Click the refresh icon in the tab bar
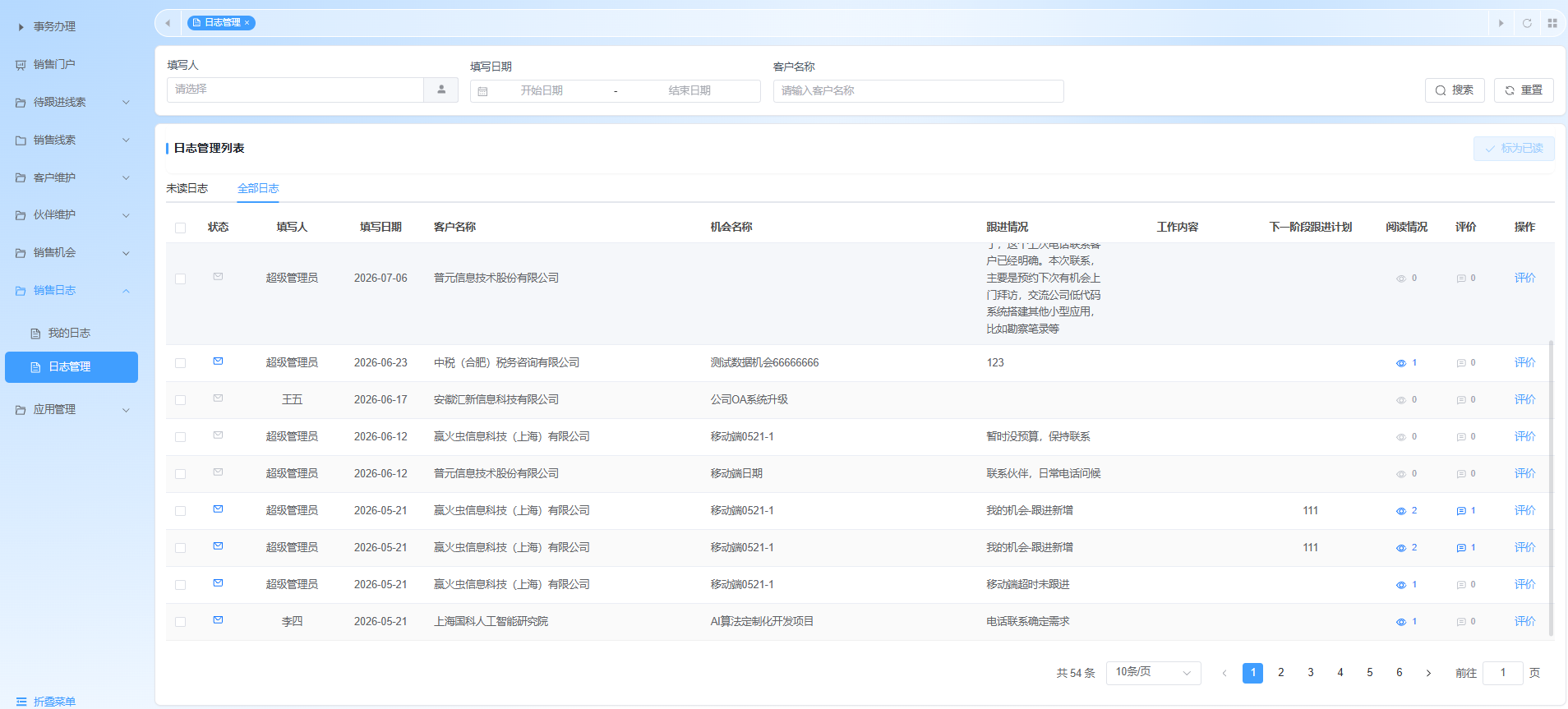Screen dimensions: 1568x709 pos(1527,23)
